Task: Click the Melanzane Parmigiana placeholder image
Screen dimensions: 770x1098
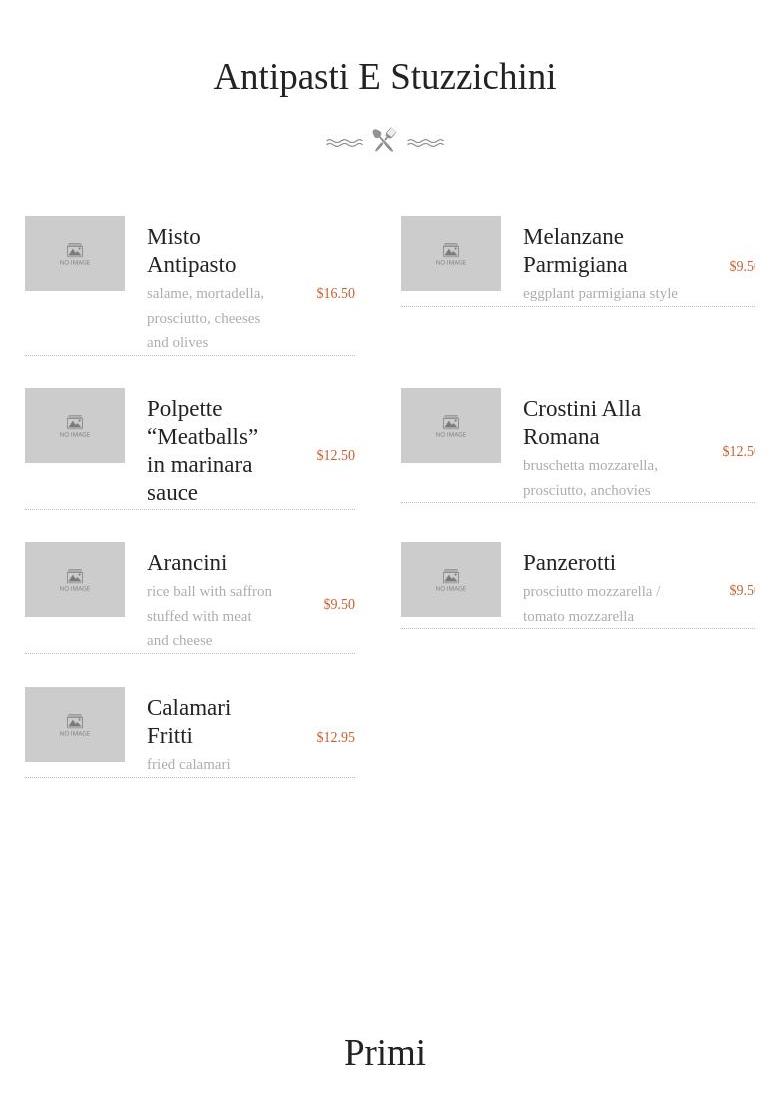Action: (x=451, y=253)
